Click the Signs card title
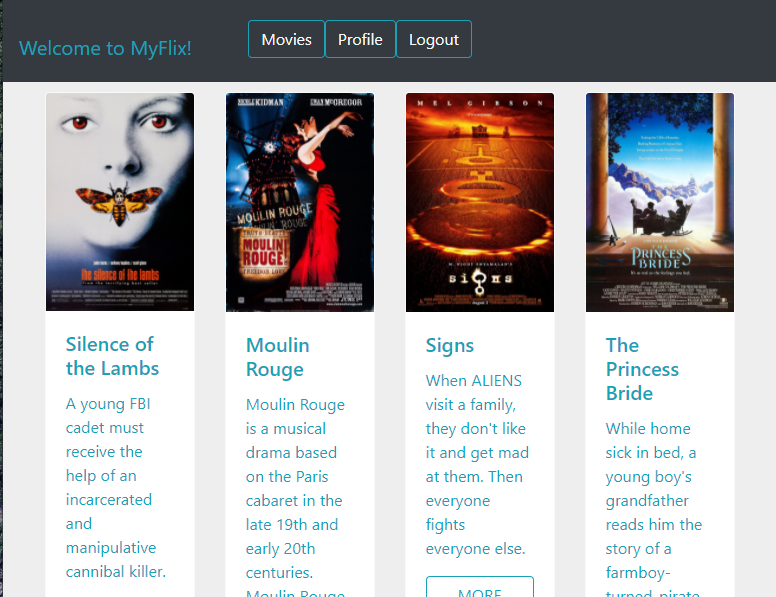Image resolution: width=776 pixels, height=597 pixels. click(x=449, y=346)
